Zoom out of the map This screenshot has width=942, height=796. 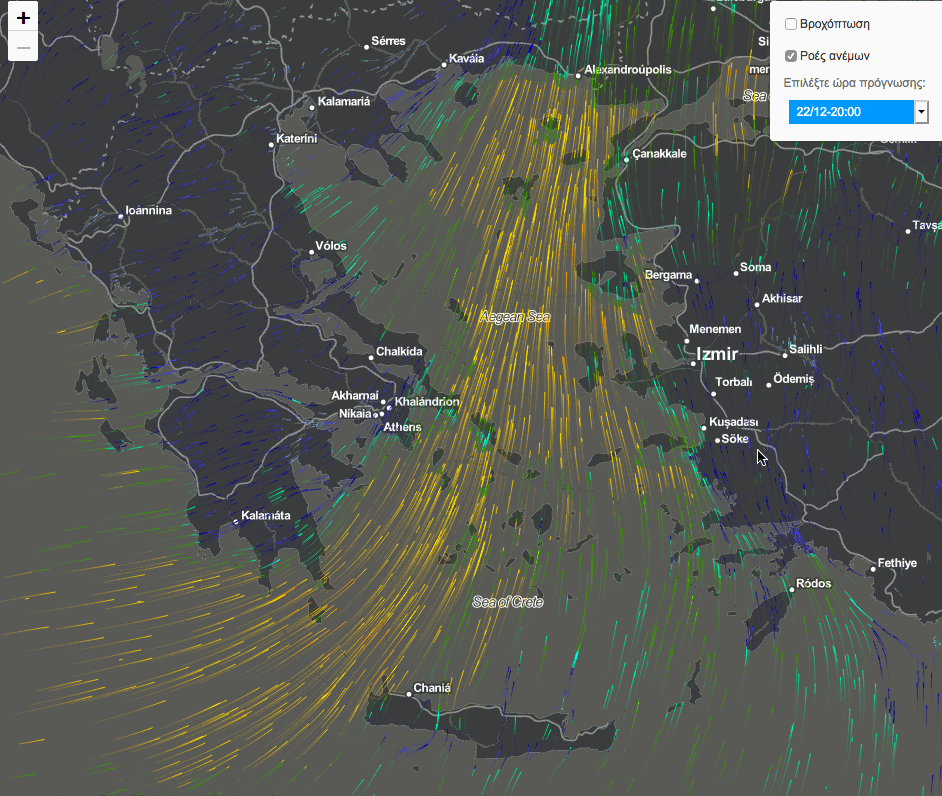[x=23, y=47]
